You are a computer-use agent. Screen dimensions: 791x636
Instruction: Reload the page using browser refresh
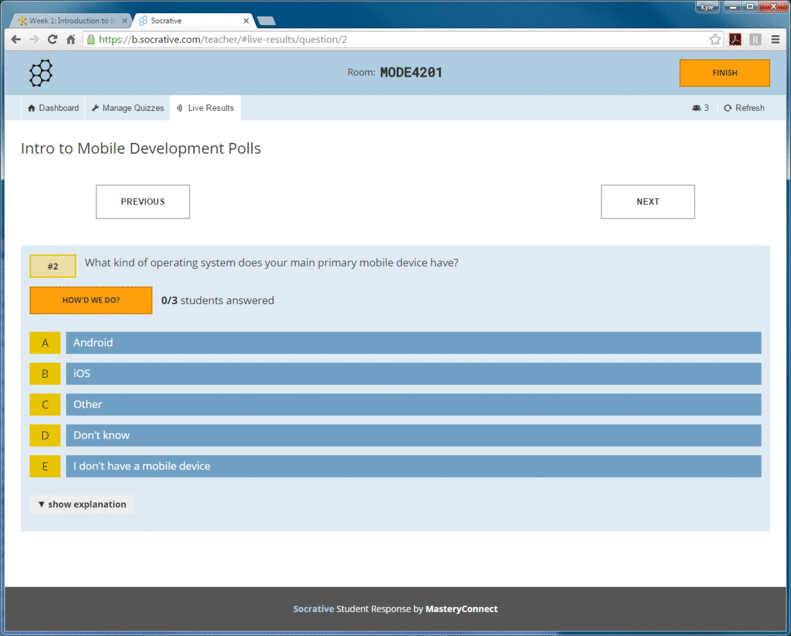(52, 39)
